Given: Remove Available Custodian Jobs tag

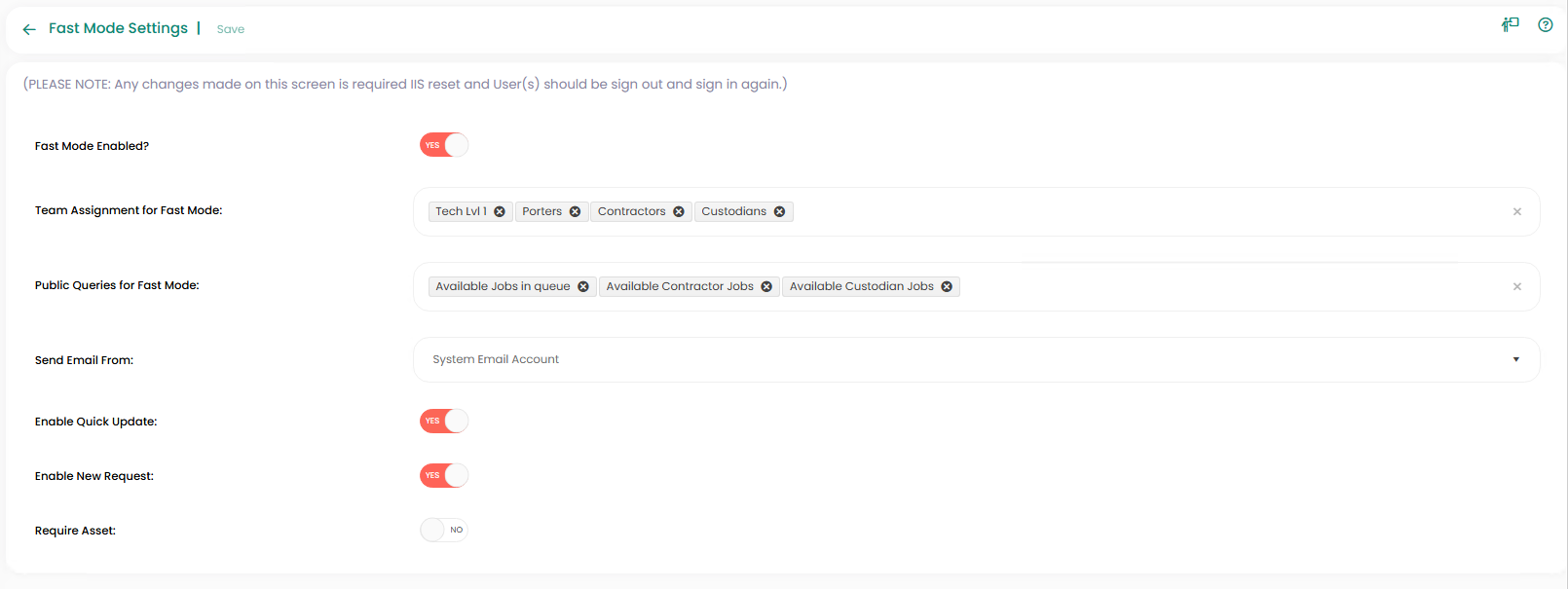Looking at the screenshot, I should click(x=947, y=287).
